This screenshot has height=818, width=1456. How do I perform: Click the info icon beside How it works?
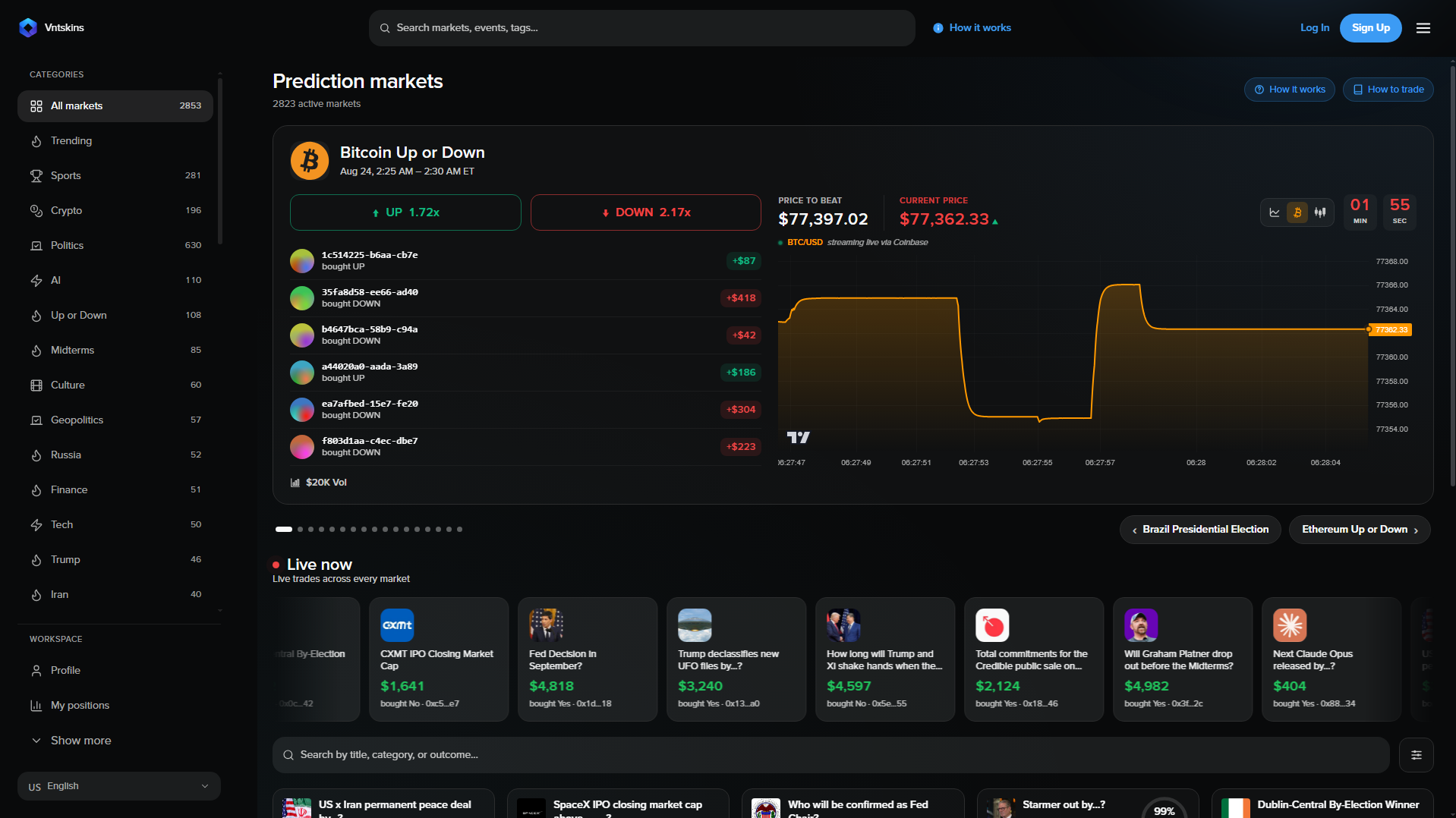938,28
